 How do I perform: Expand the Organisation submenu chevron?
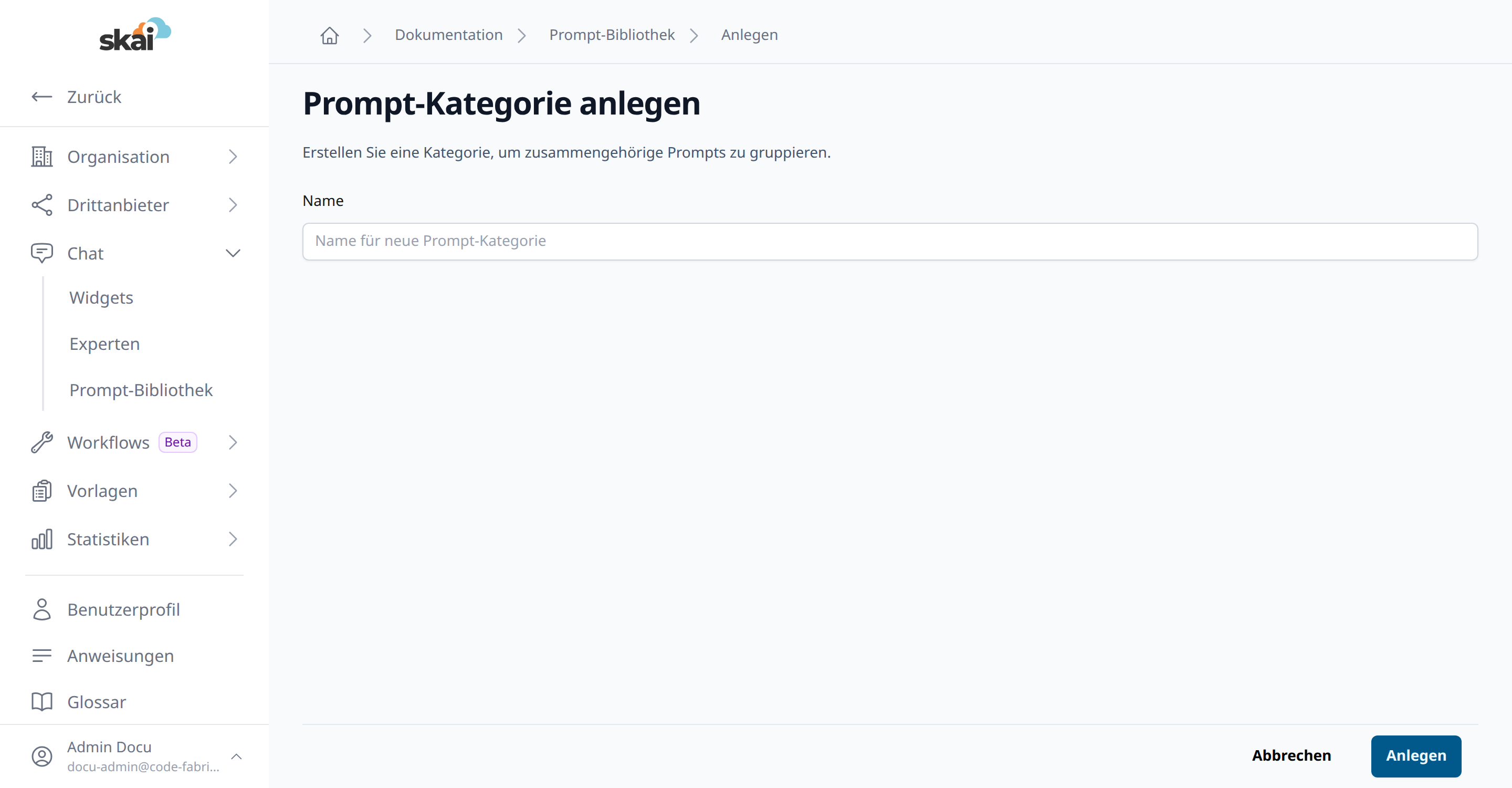click(233, 157)
